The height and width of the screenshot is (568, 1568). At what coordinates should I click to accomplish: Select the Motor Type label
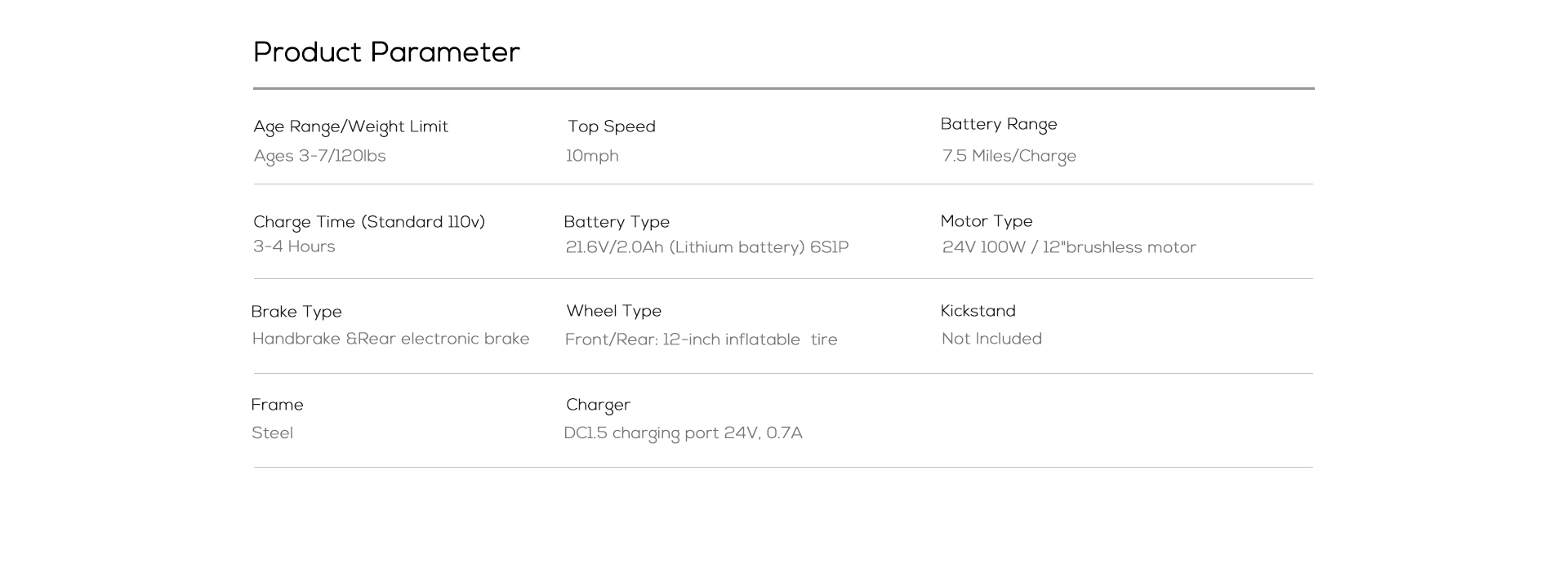point(987,221)
